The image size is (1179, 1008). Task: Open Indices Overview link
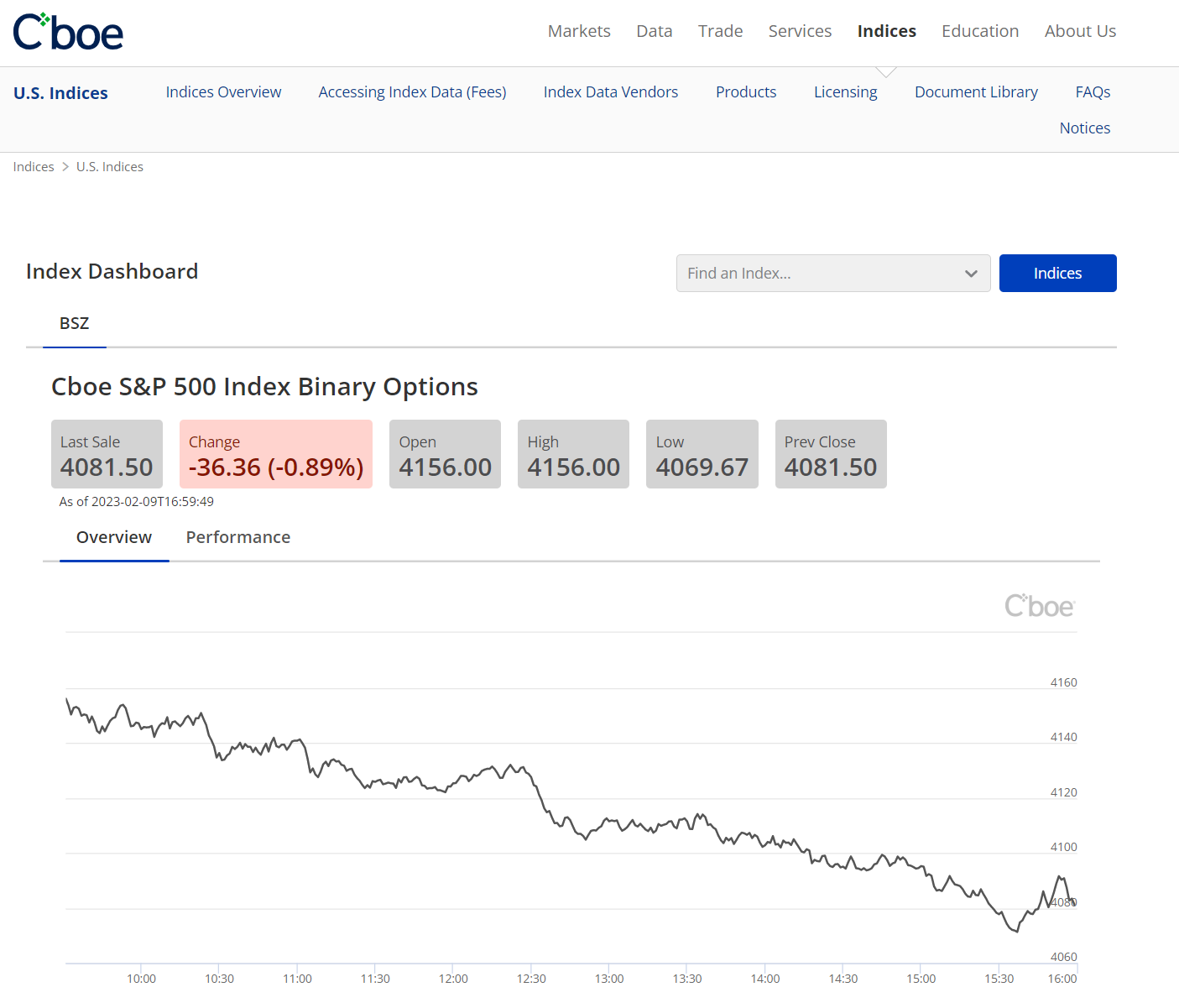click(x=223, y=92)
